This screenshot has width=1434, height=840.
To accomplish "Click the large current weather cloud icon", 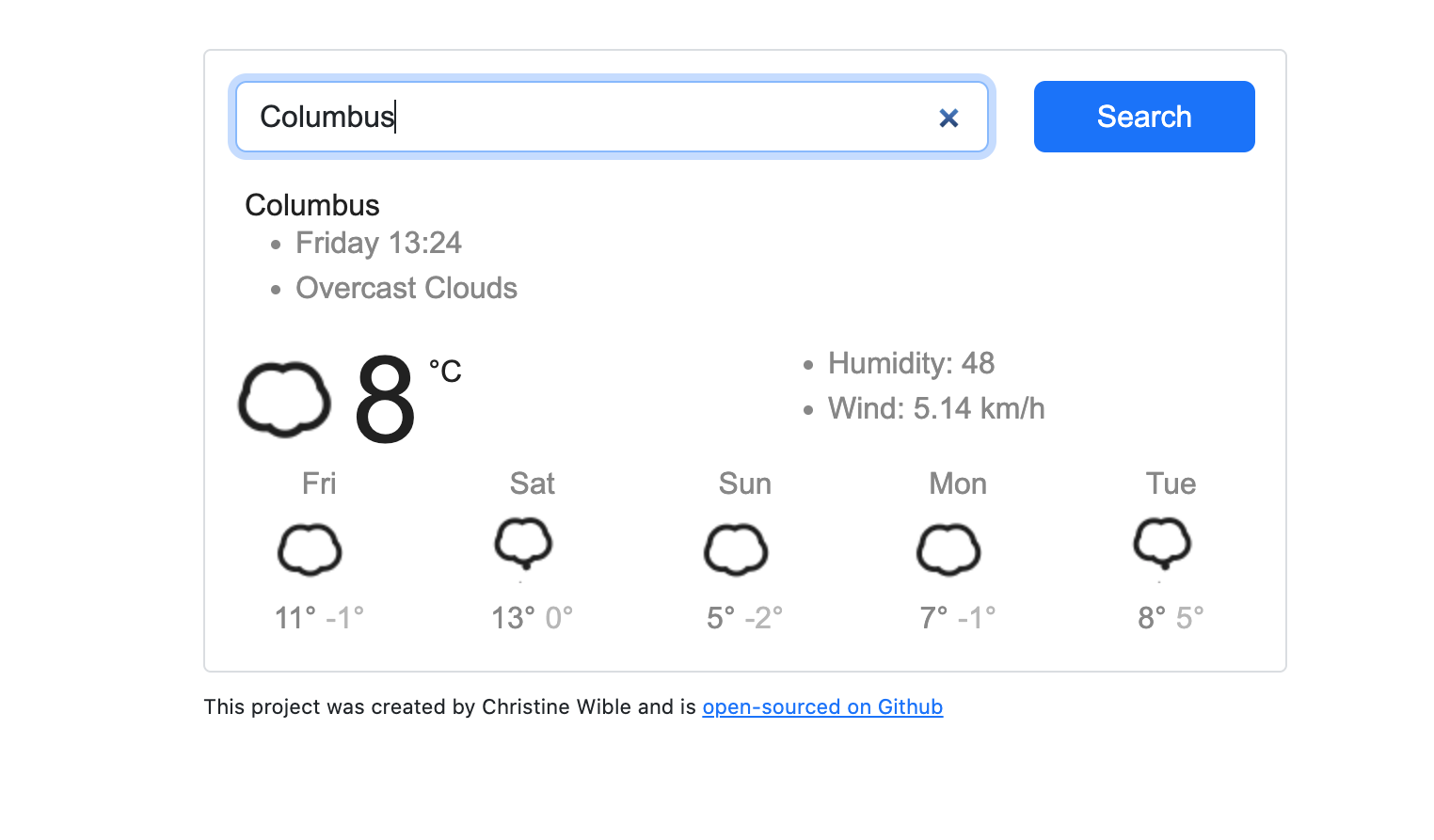I will pos(284,400).
